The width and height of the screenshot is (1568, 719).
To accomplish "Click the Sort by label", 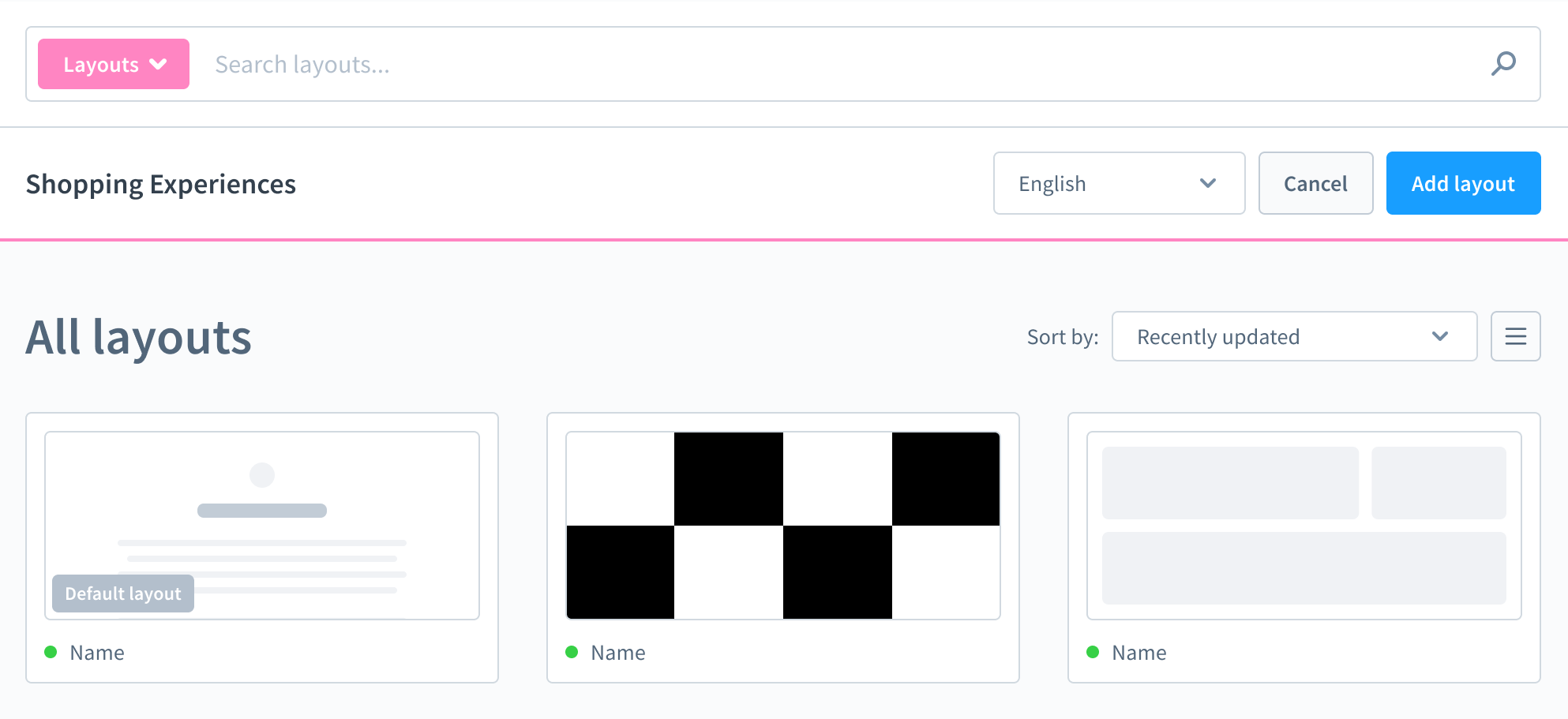I will (1063, 337).
